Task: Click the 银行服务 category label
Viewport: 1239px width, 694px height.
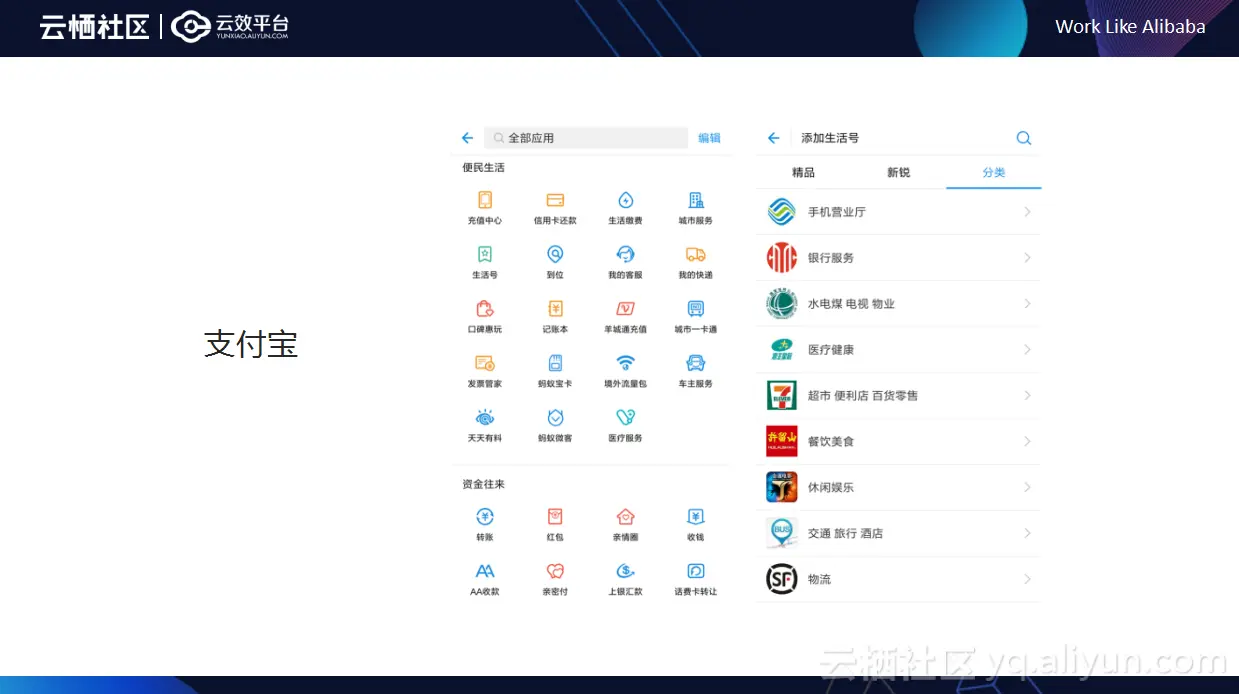Action: pos(831,258)
